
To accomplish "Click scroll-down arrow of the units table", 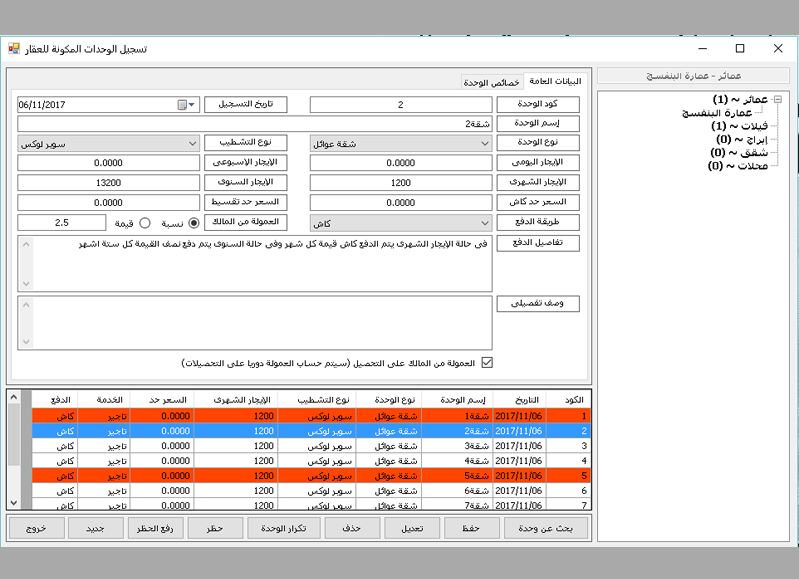I will (x=14, y=503).
